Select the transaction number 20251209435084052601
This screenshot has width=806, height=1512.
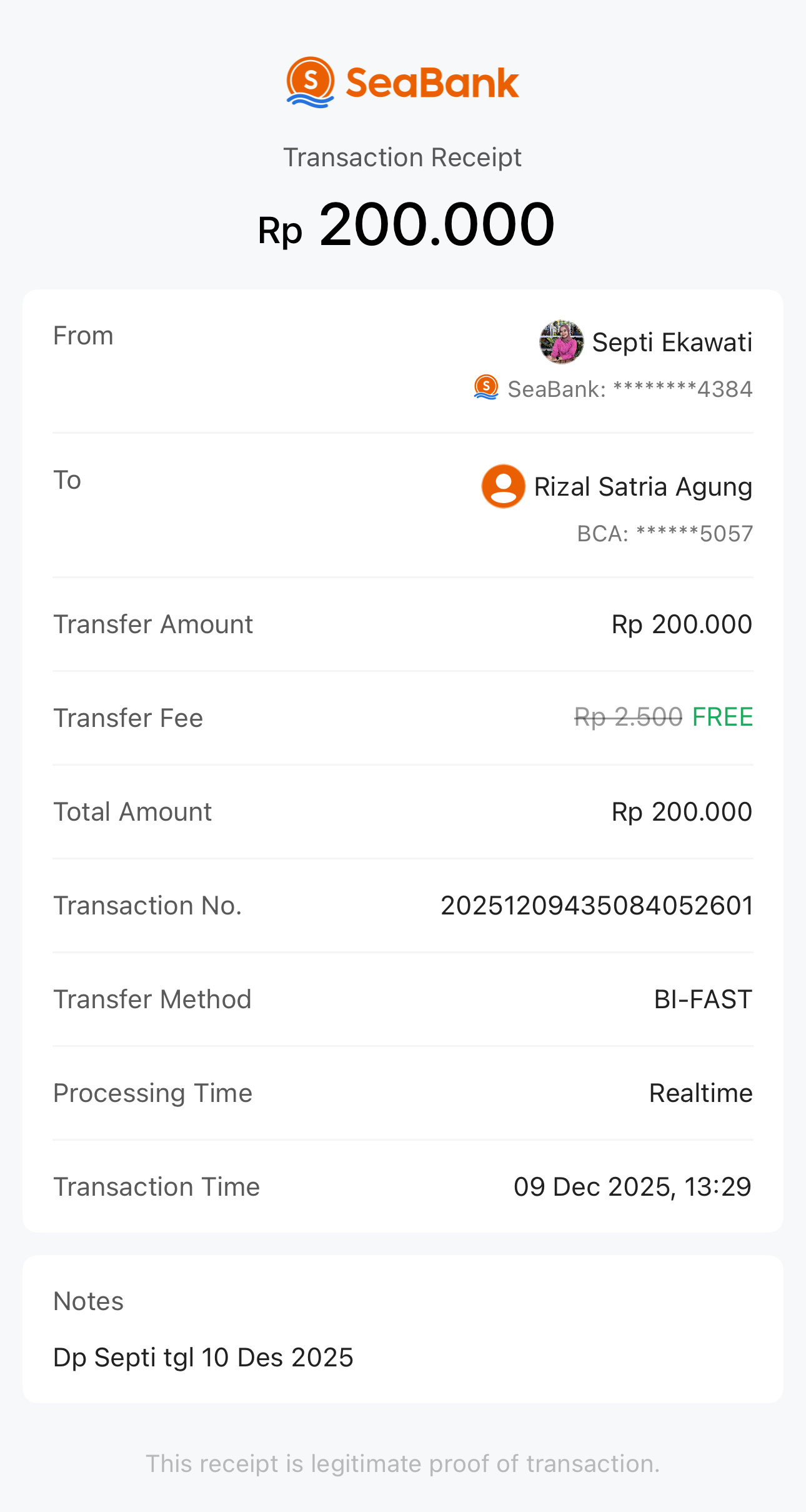click(x=597, y=906)
